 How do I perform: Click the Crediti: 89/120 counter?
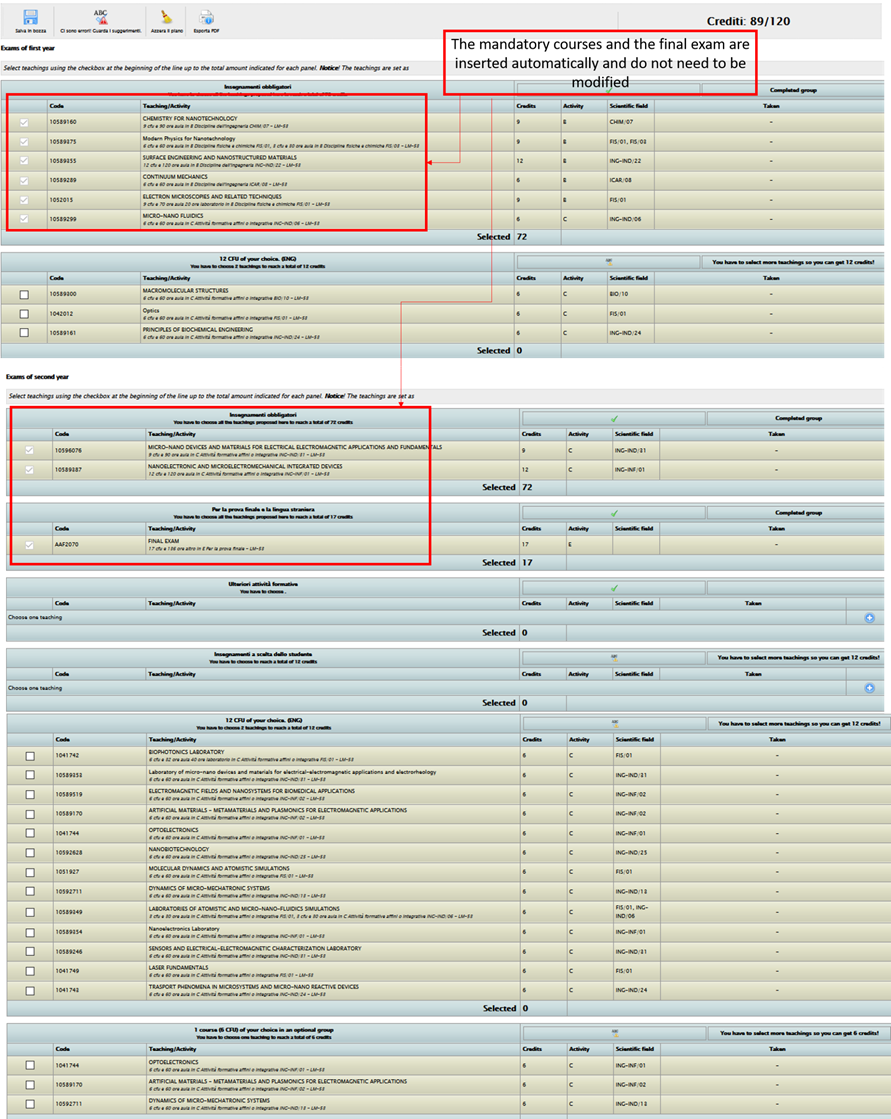point(748,21)
